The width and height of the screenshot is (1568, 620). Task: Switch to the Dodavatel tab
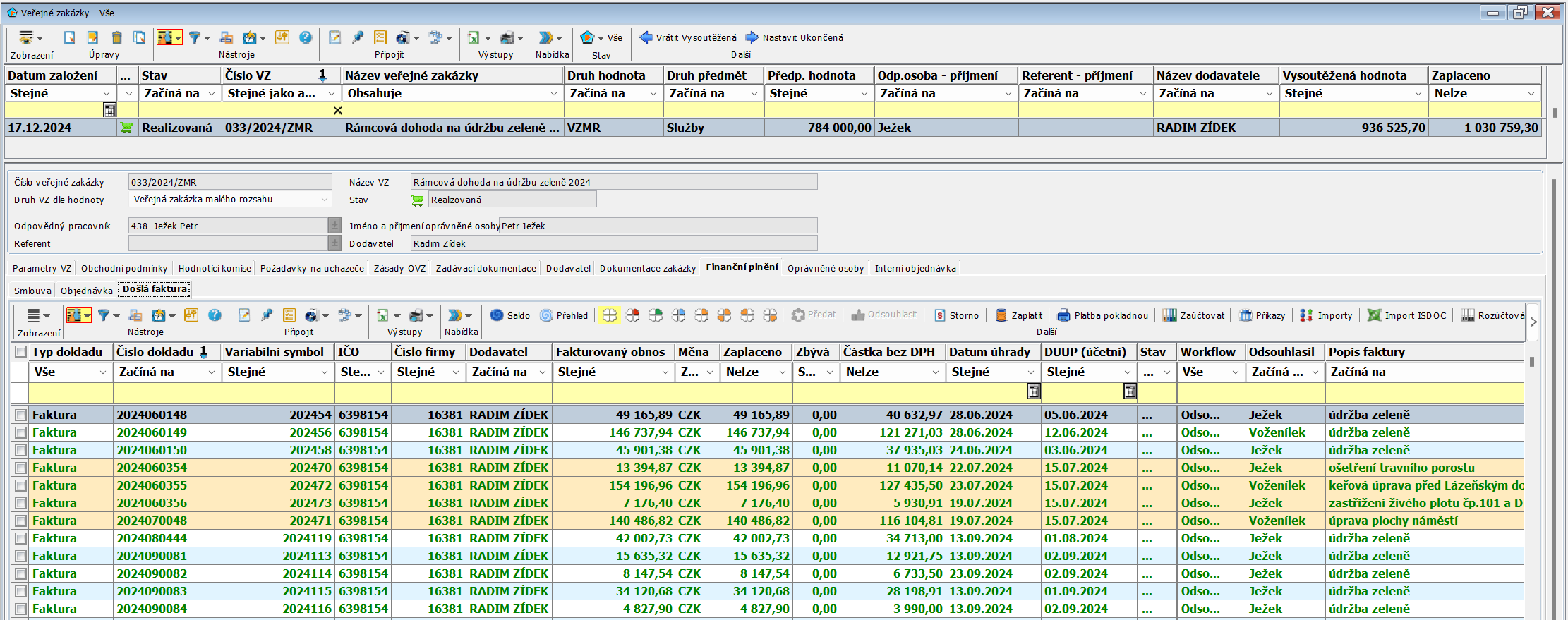(x=568, y=269)
